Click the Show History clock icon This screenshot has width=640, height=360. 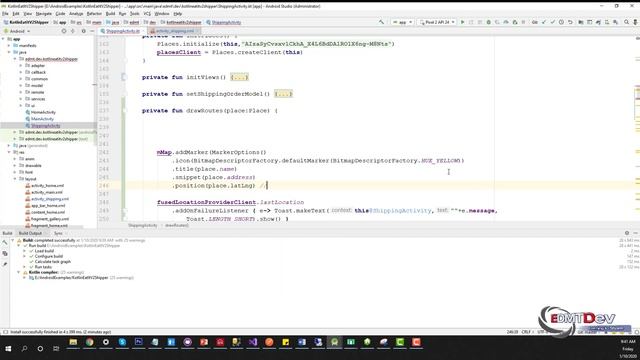point(561,22)
